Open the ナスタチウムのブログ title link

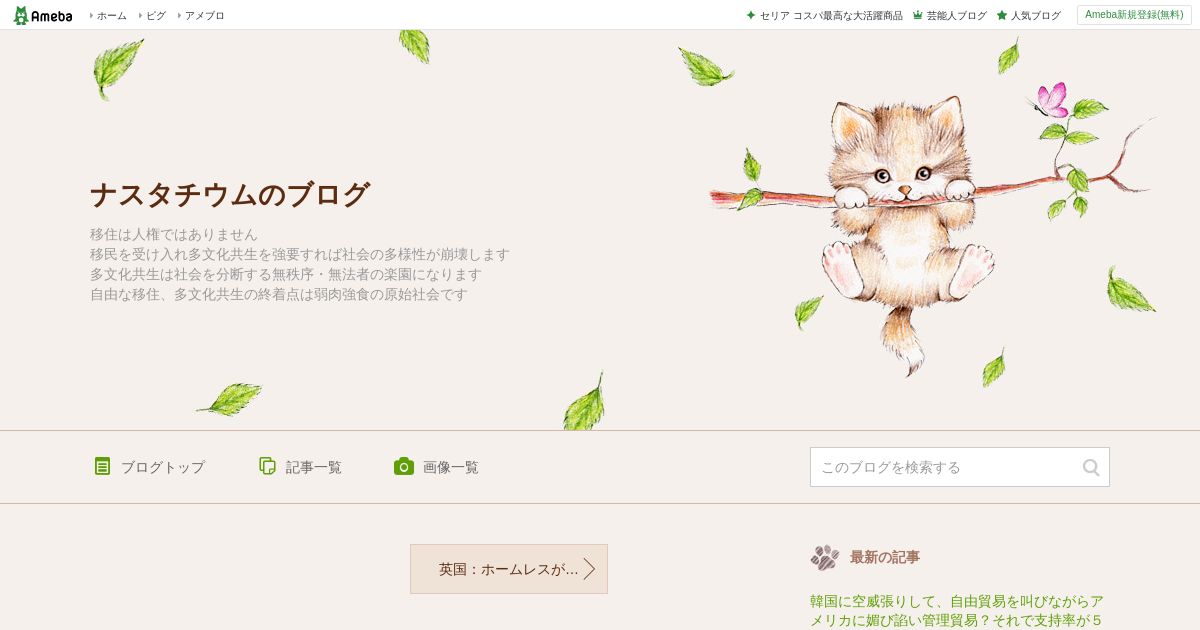(x=230, y=194)
